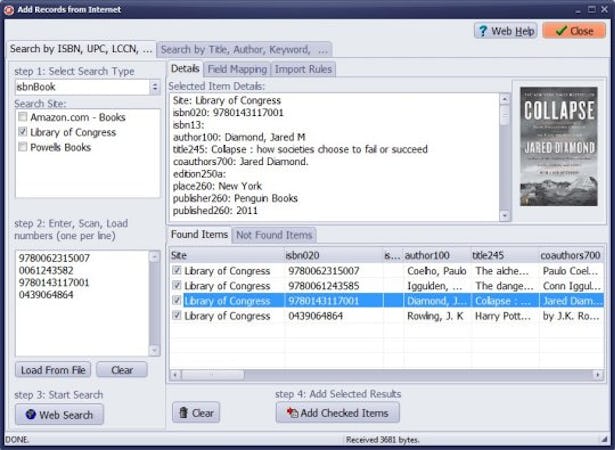Image resolution: width=615 pixels, height=450 pixels.
Task: Uncheck the row with isbn 9780062315007
Action: 177,270
